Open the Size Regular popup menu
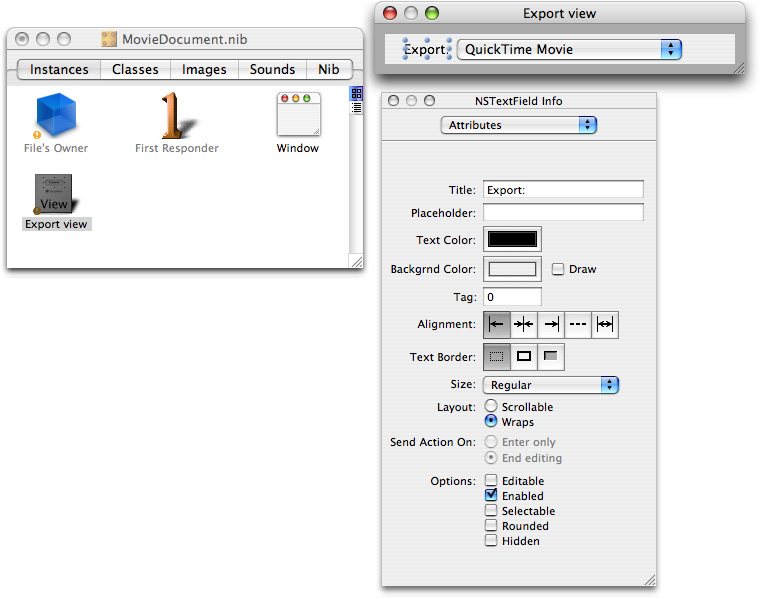This screenshot has height=599, width=762. pyautogui.click(x=551, y=385)
